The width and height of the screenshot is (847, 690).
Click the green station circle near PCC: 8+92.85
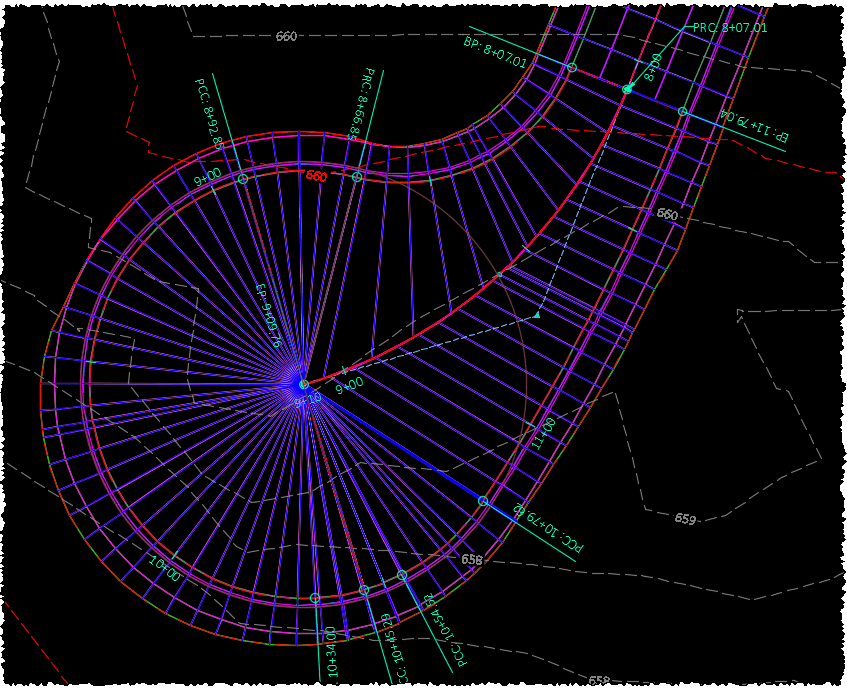click(243, 179)
